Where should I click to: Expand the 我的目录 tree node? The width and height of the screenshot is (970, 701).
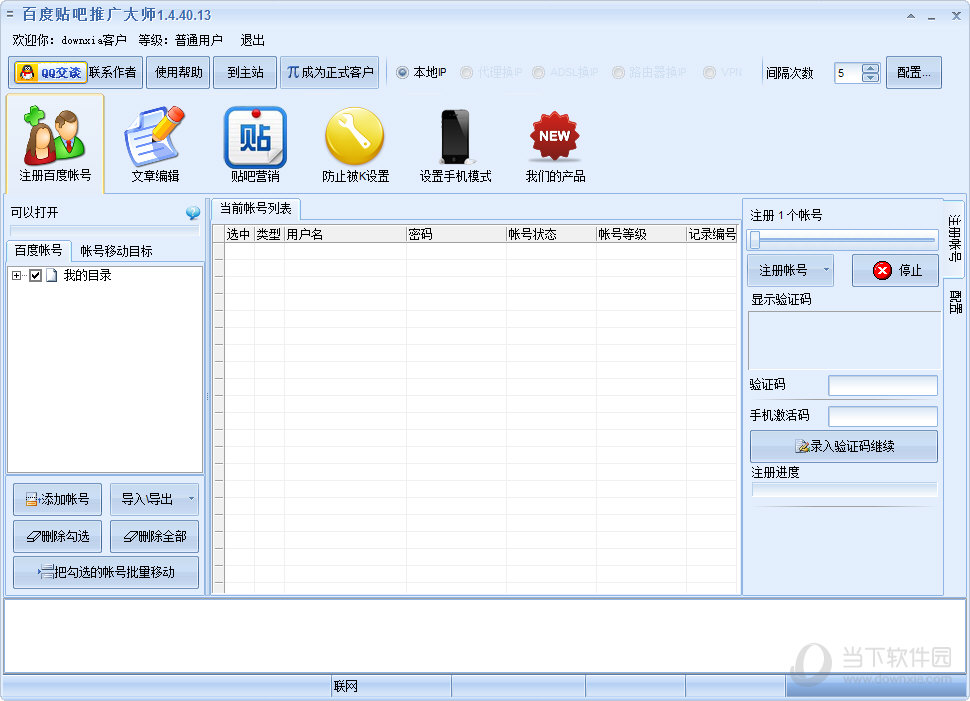pyautogui.click(x=16, y=275)
